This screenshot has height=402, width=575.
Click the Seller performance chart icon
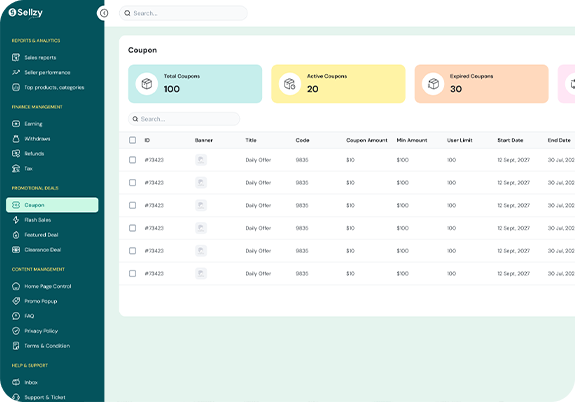coord(16,72)
